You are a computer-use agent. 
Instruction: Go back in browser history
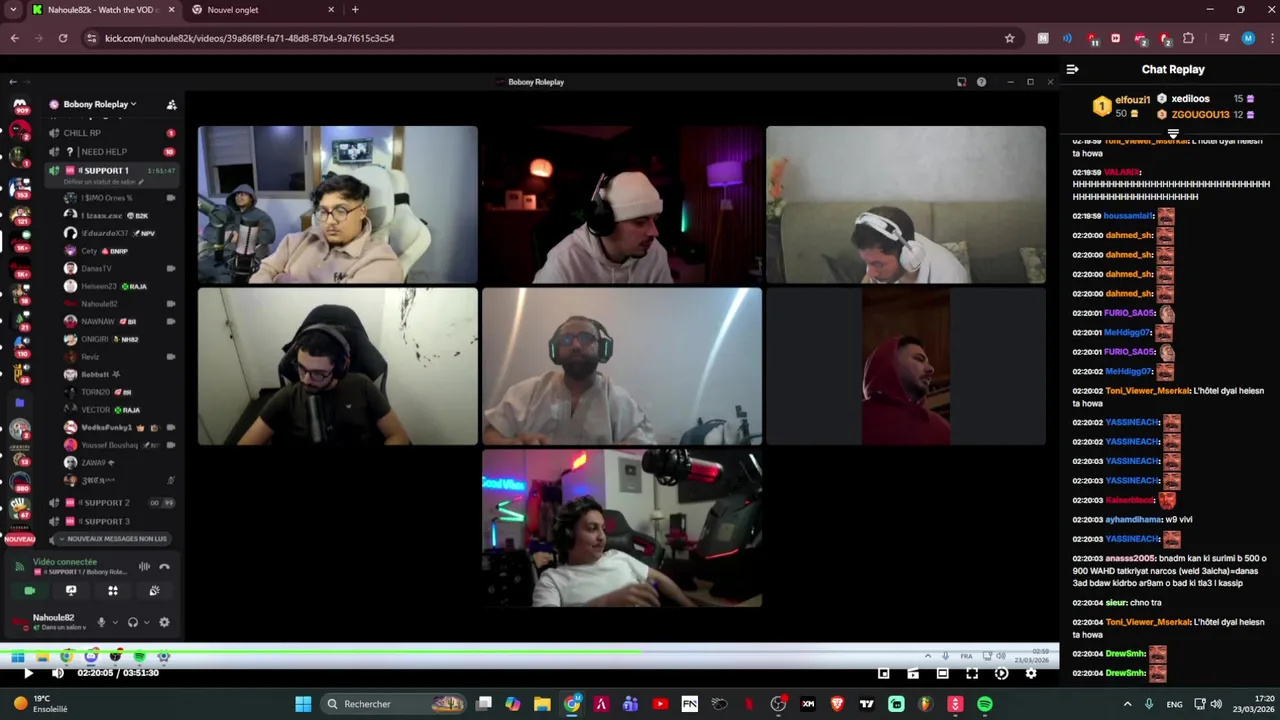[14, 38]
